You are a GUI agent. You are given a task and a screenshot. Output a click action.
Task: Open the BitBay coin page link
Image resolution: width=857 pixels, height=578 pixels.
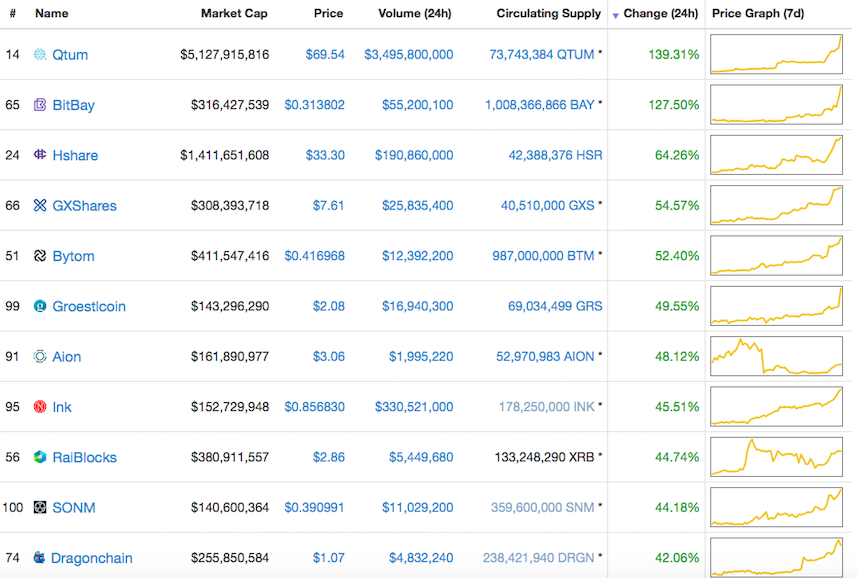tap(74, 105)
